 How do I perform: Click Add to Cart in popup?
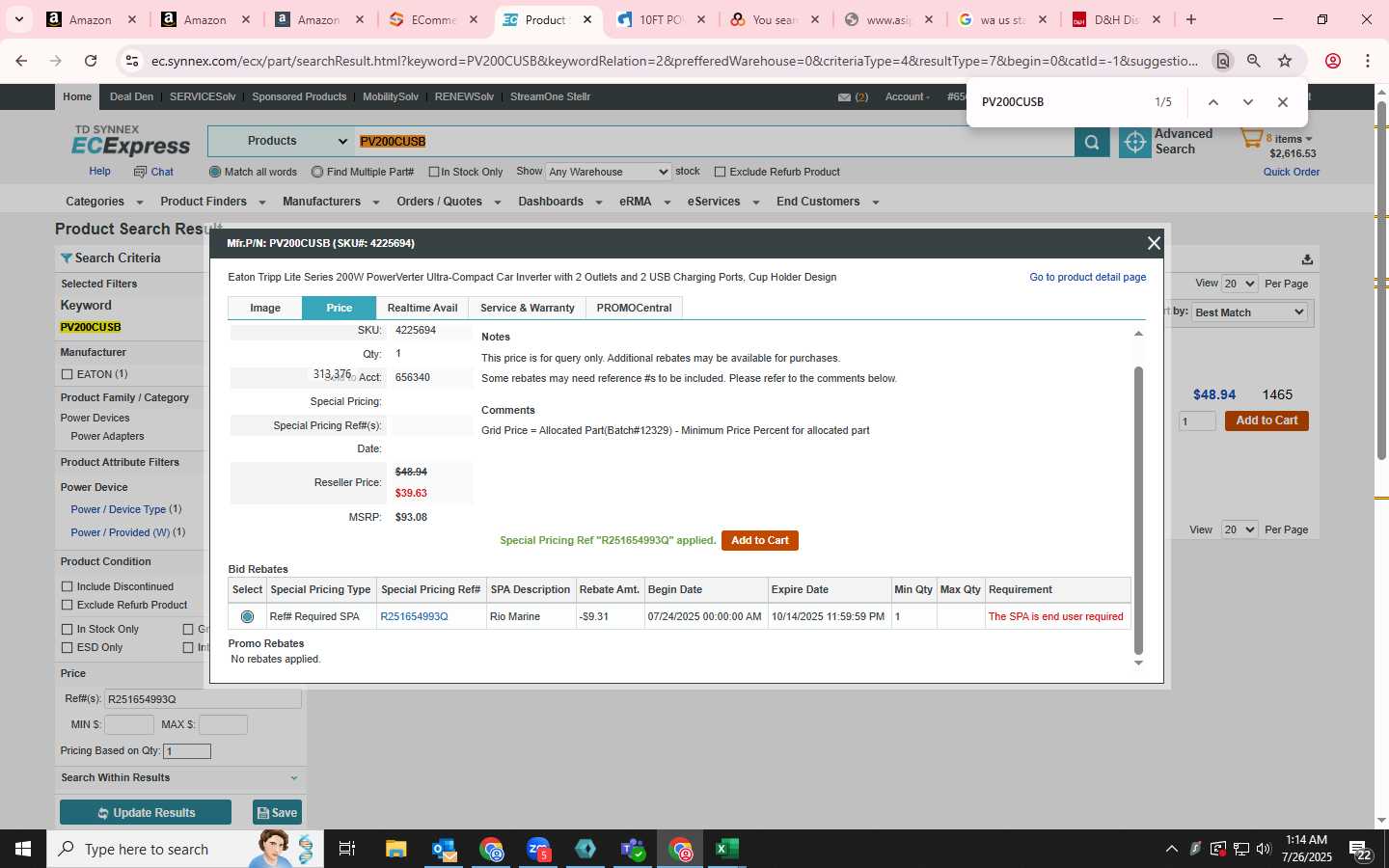(759, 540)
